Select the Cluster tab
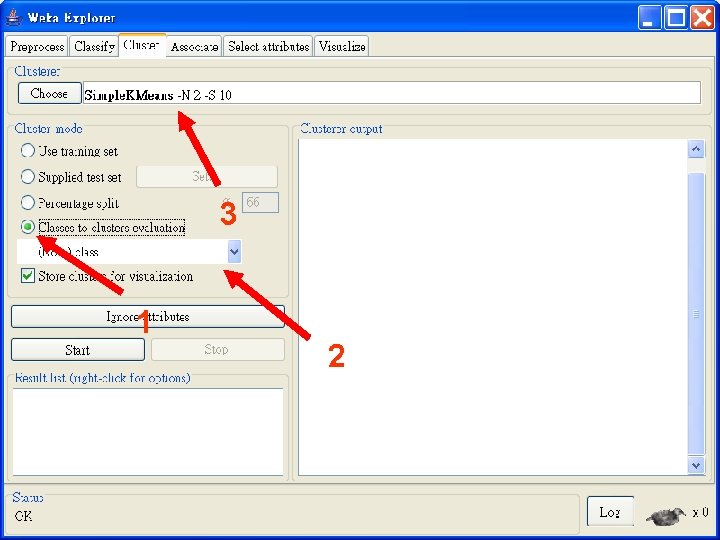Viewport: 720px width, 540px height. (142, 45)
